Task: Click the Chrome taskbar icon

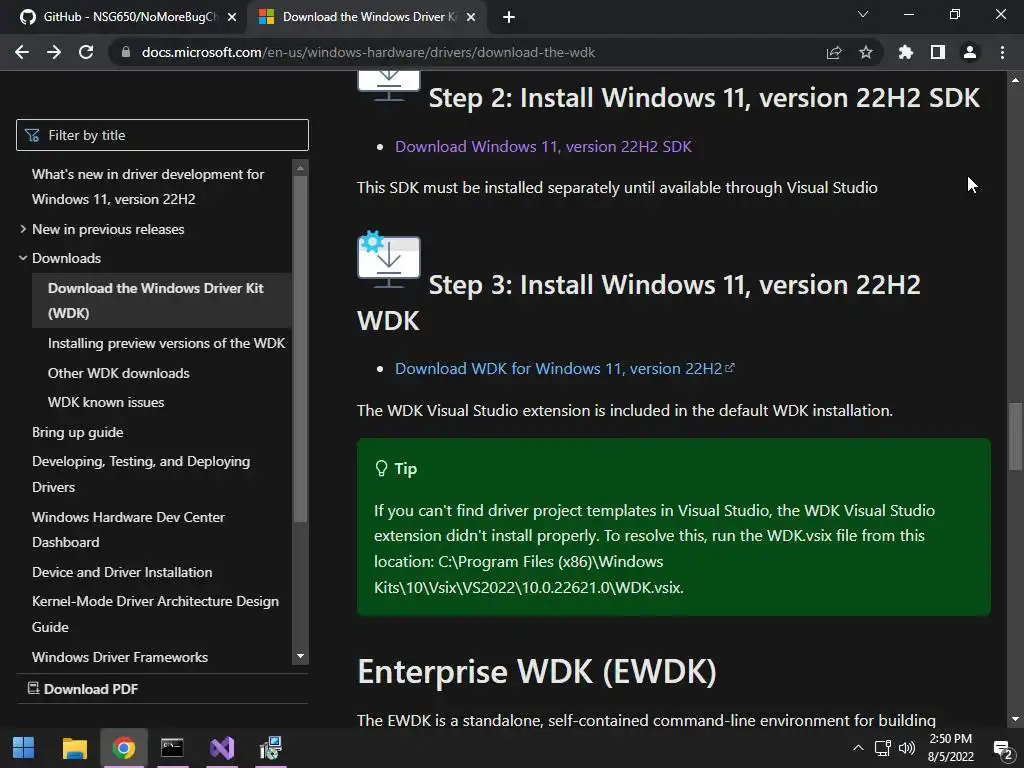Action: click(x=123, y=748)
